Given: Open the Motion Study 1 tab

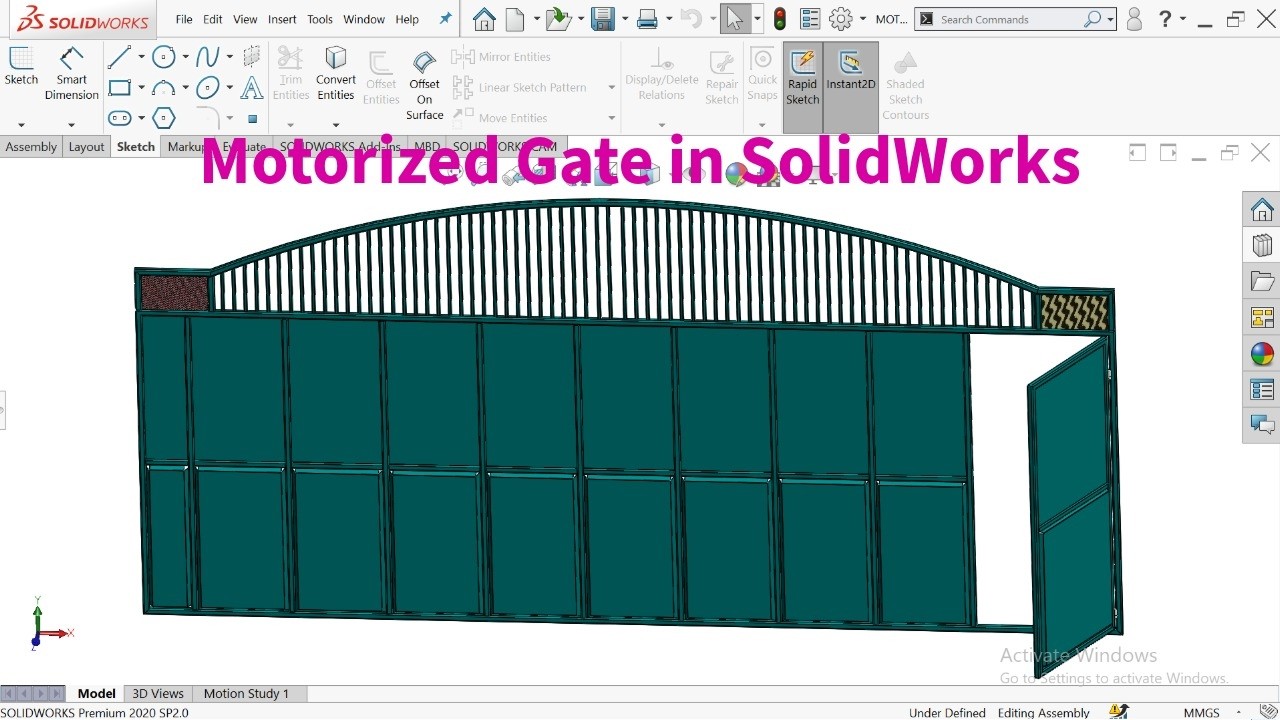Looking at the screenshot, I should (x=246, y=693).
